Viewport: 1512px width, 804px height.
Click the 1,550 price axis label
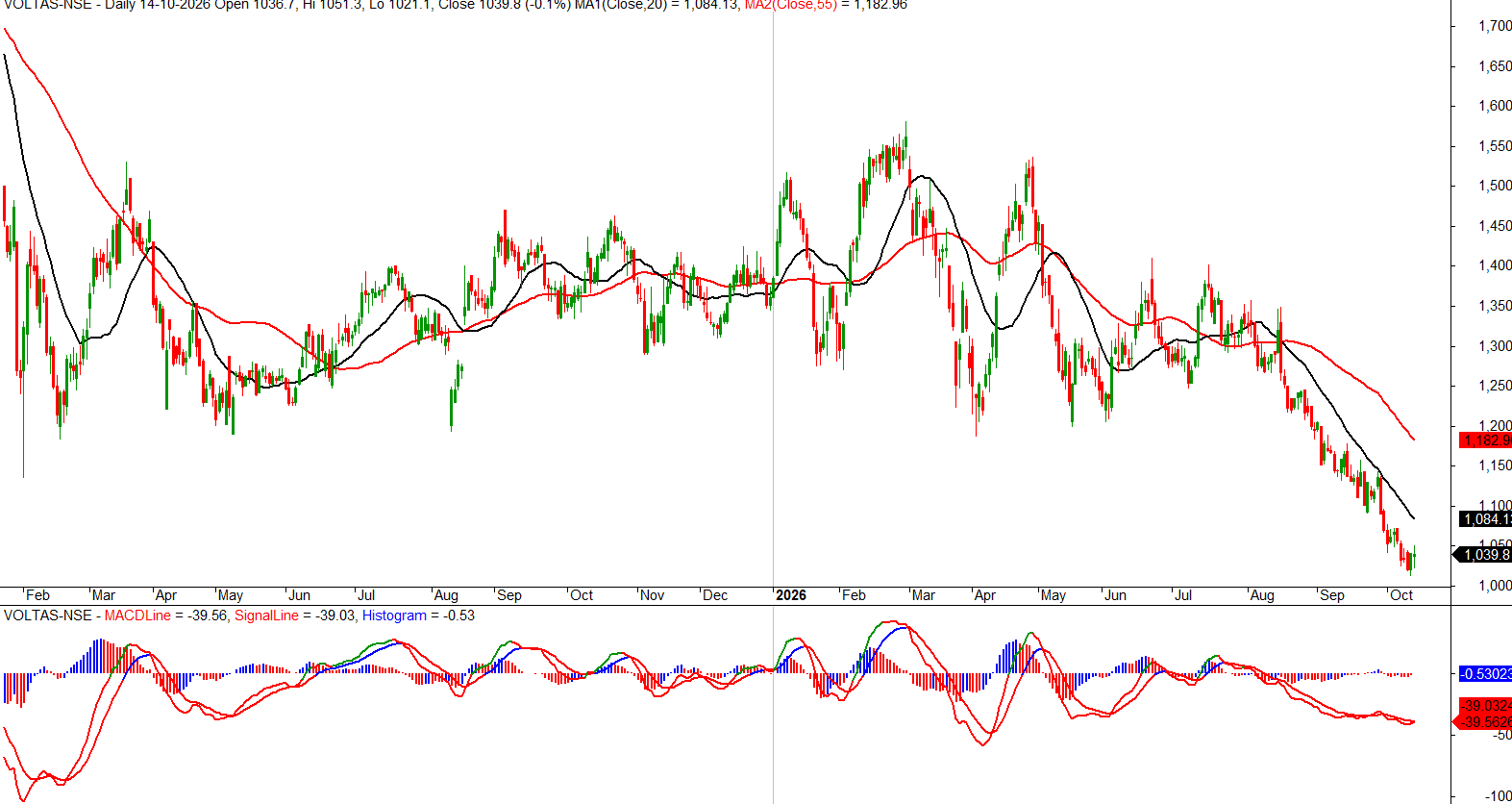(1495, 146)
